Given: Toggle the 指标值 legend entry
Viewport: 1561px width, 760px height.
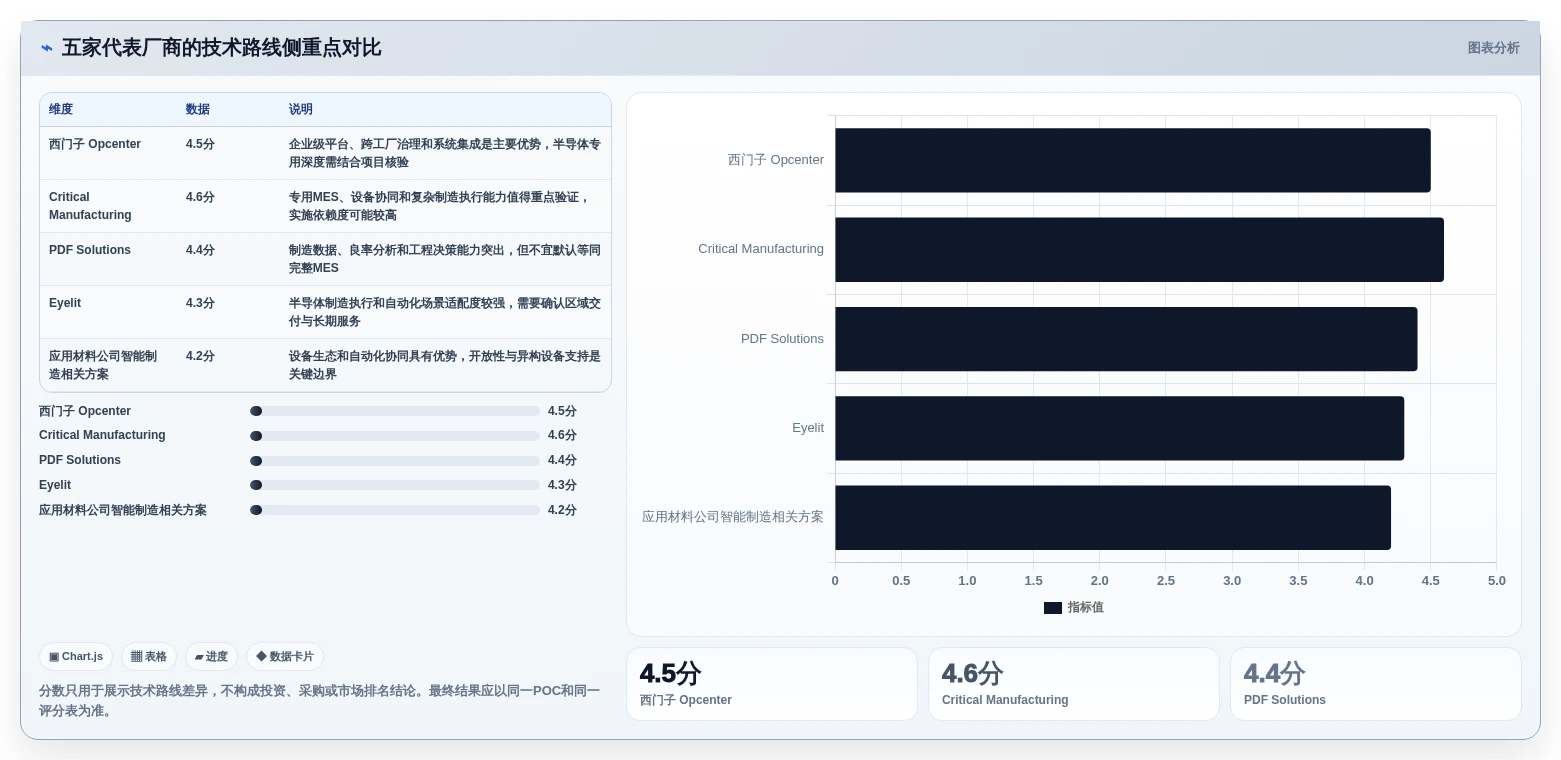Looking at the screenshot, I should pyautogui.click(x=1074, y=607).
